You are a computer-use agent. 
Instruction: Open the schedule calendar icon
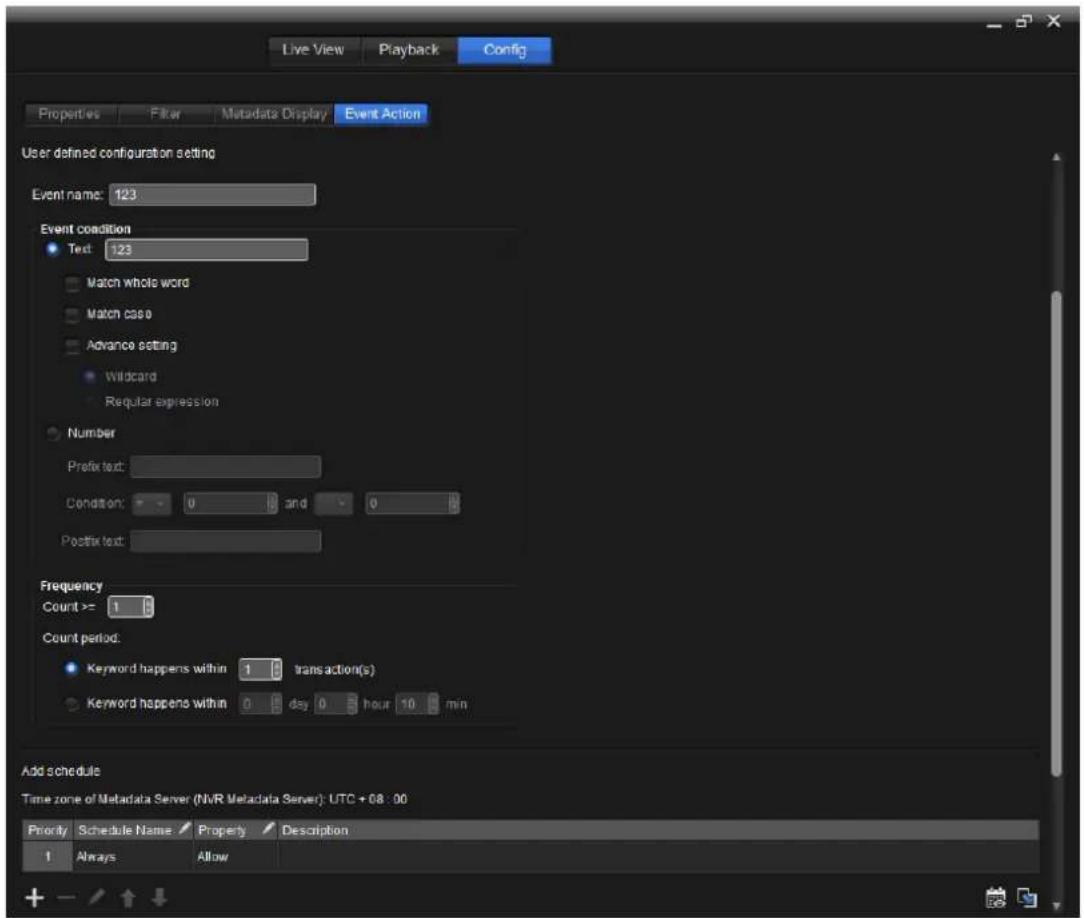[x=996, y=898]
